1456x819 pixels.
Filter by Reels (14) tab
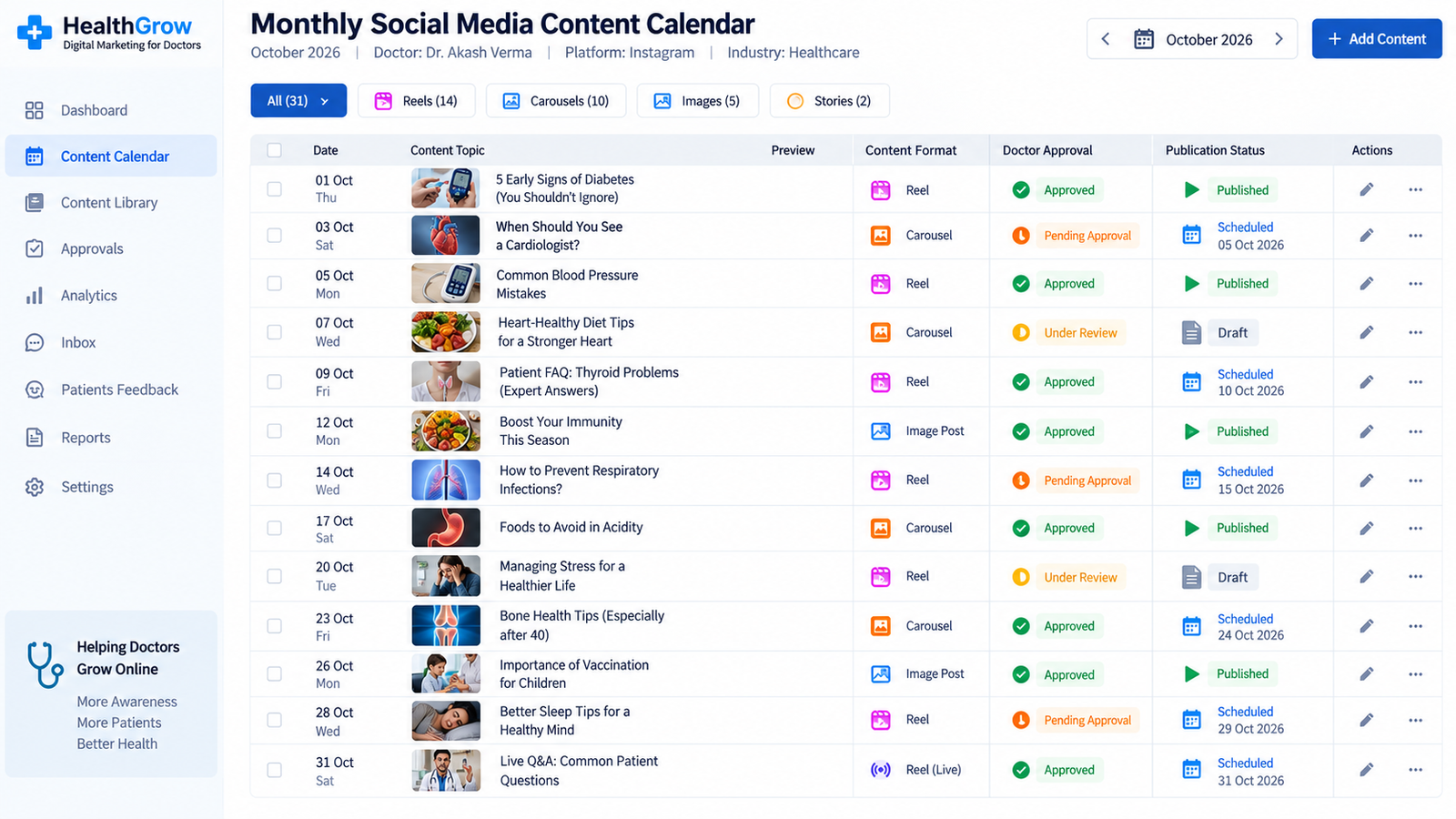tap(417, 101)
